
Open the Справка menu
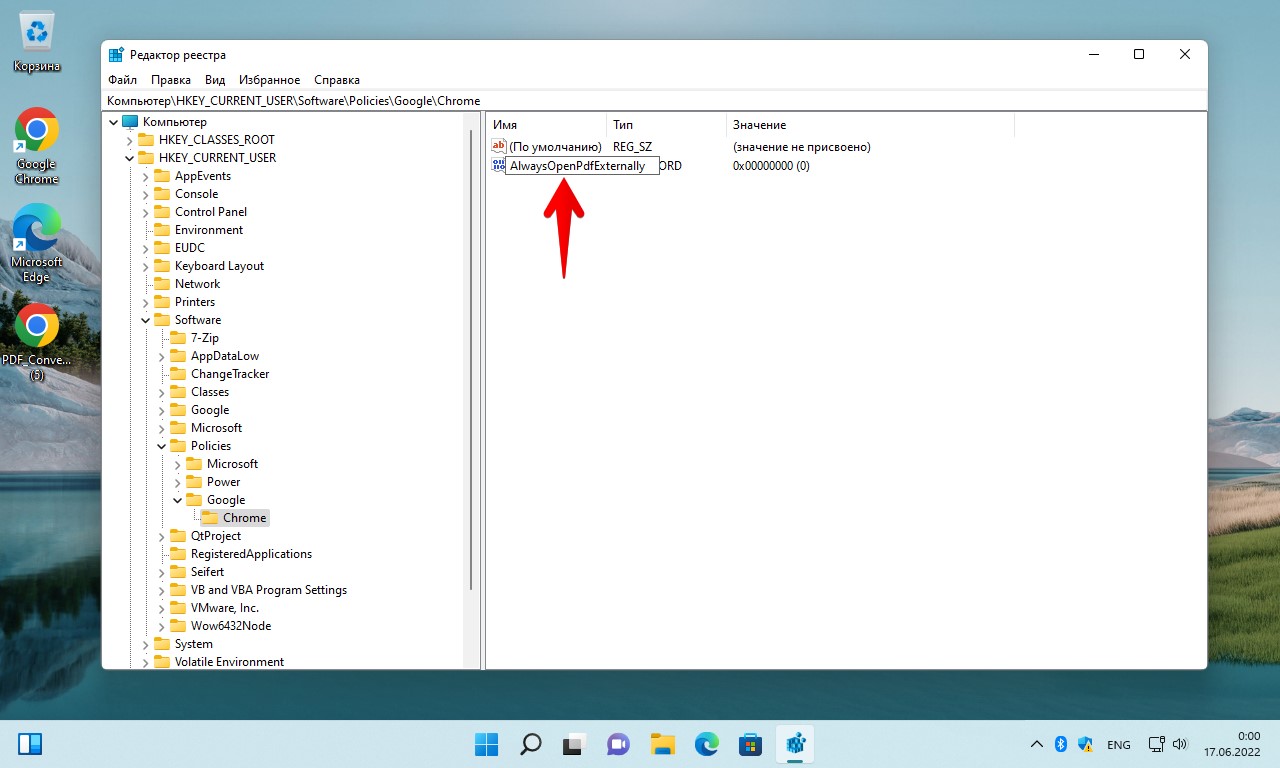point(337,80)
